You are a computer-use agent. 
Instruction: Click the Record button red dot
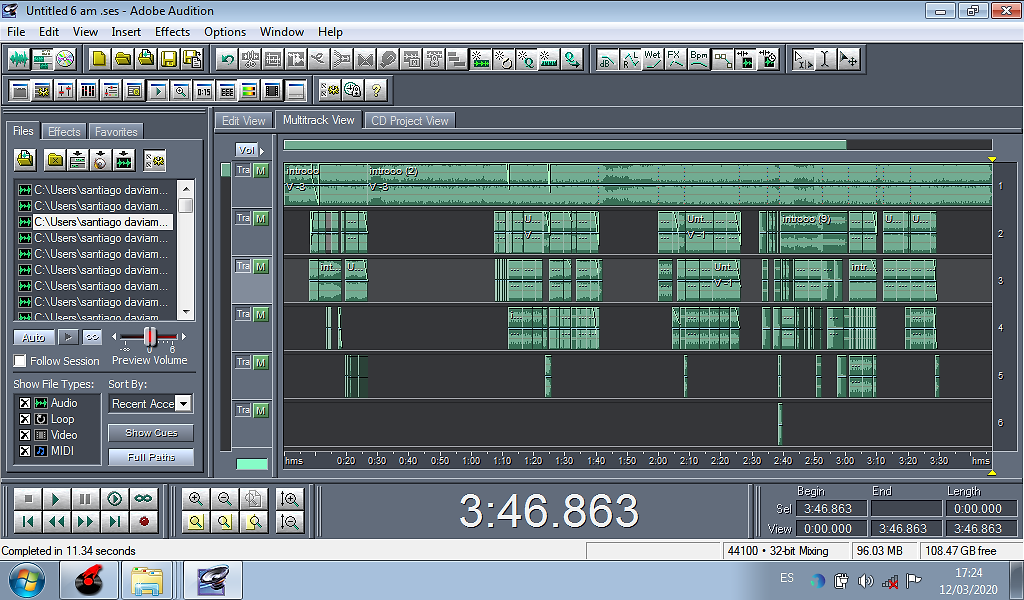pyautogui.click(x=144, y=521)
